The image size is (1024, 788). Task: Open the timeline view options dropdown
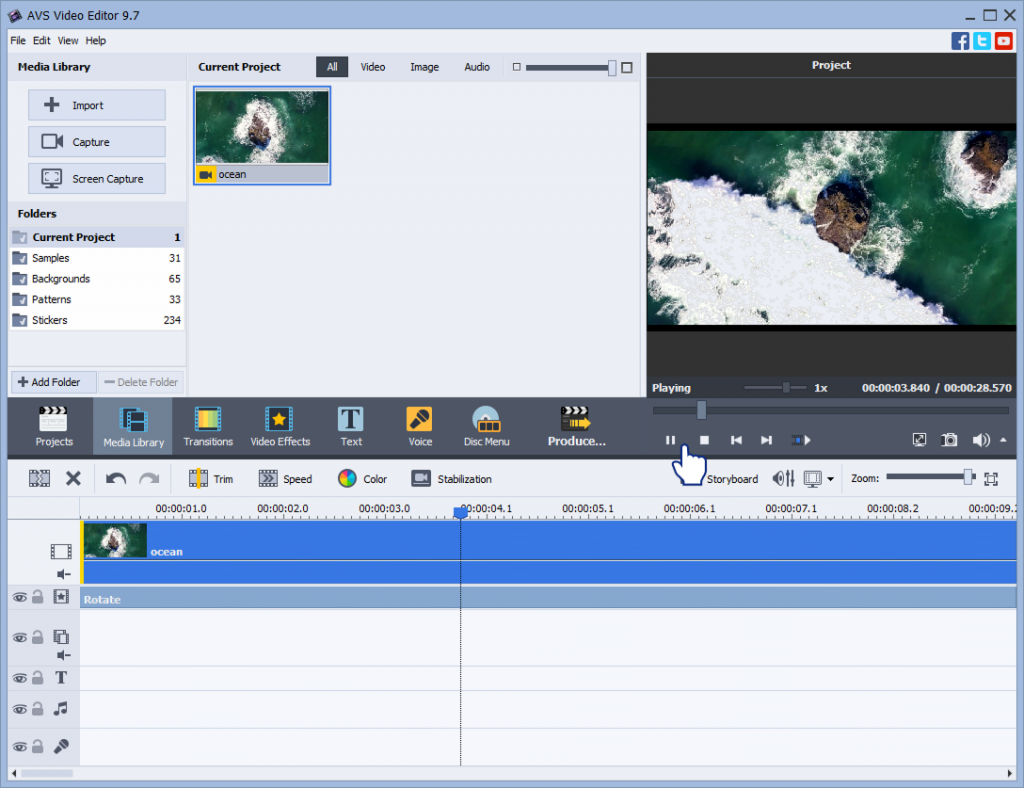(x=830, y=480)
